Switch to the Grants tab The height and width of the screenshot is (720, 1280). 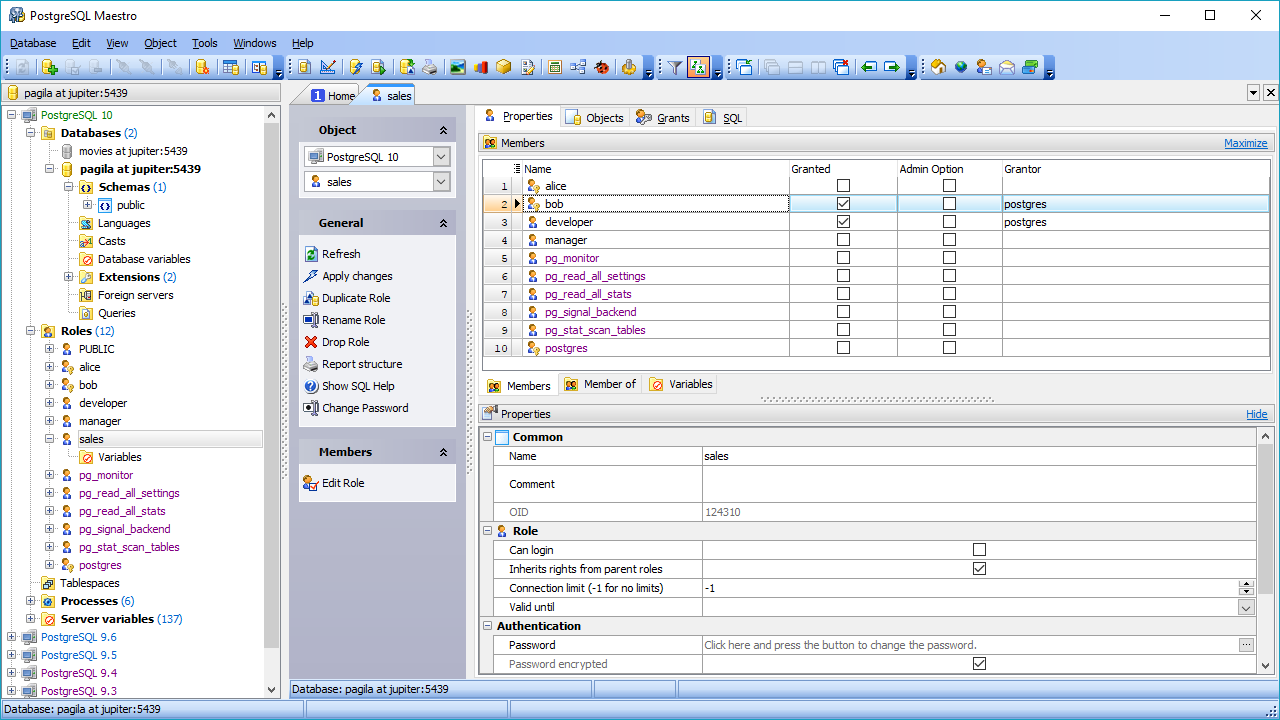click(663, 117)
